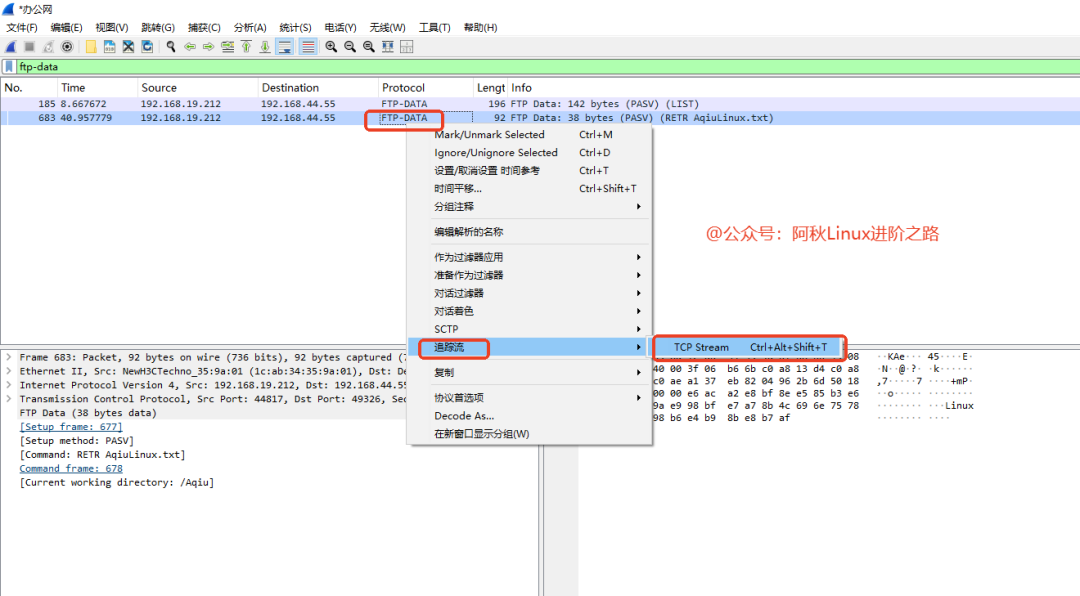Click the find packet magnifier icon

click(x=171, y=46)
